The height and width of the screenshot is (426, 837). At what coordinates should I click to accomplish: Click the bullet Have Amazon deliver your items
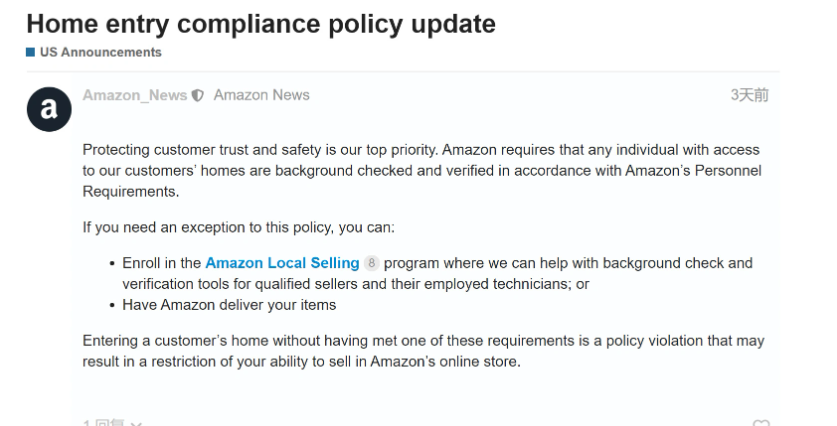(x=229, y=305)
